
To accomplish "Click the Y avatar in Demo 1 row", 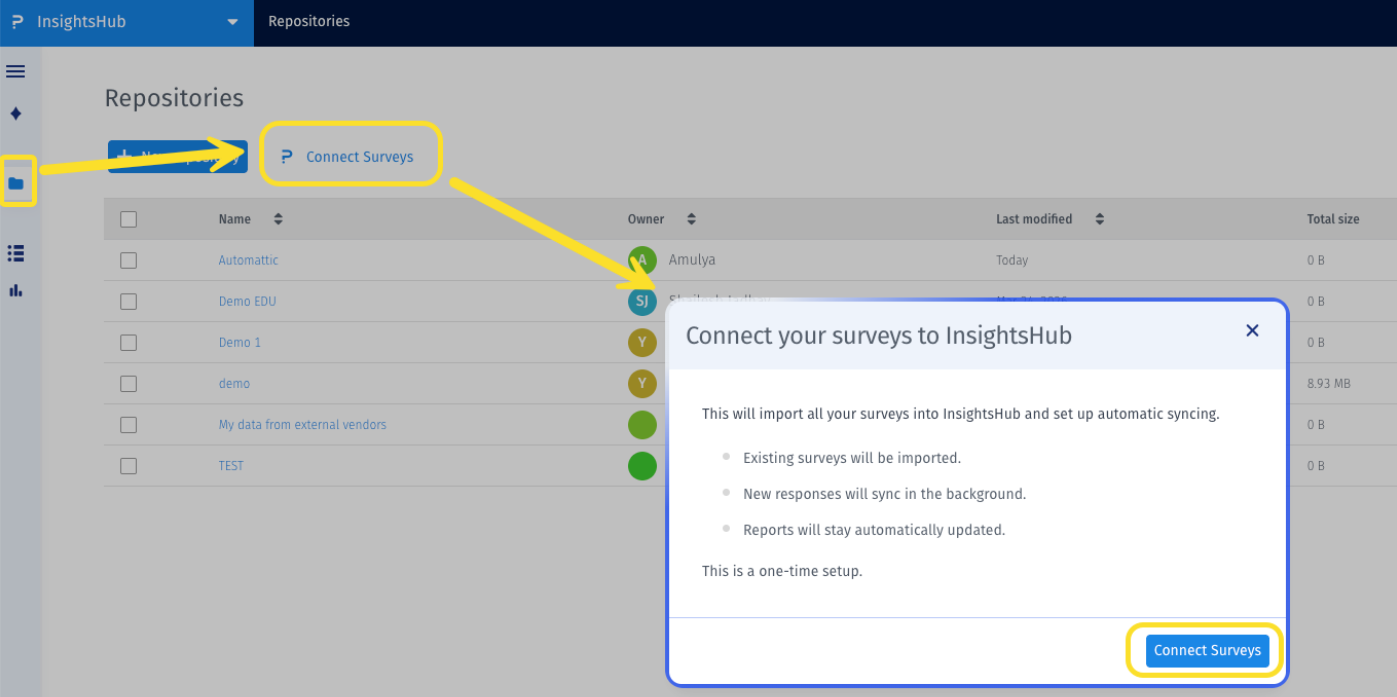I will point(642,342).
